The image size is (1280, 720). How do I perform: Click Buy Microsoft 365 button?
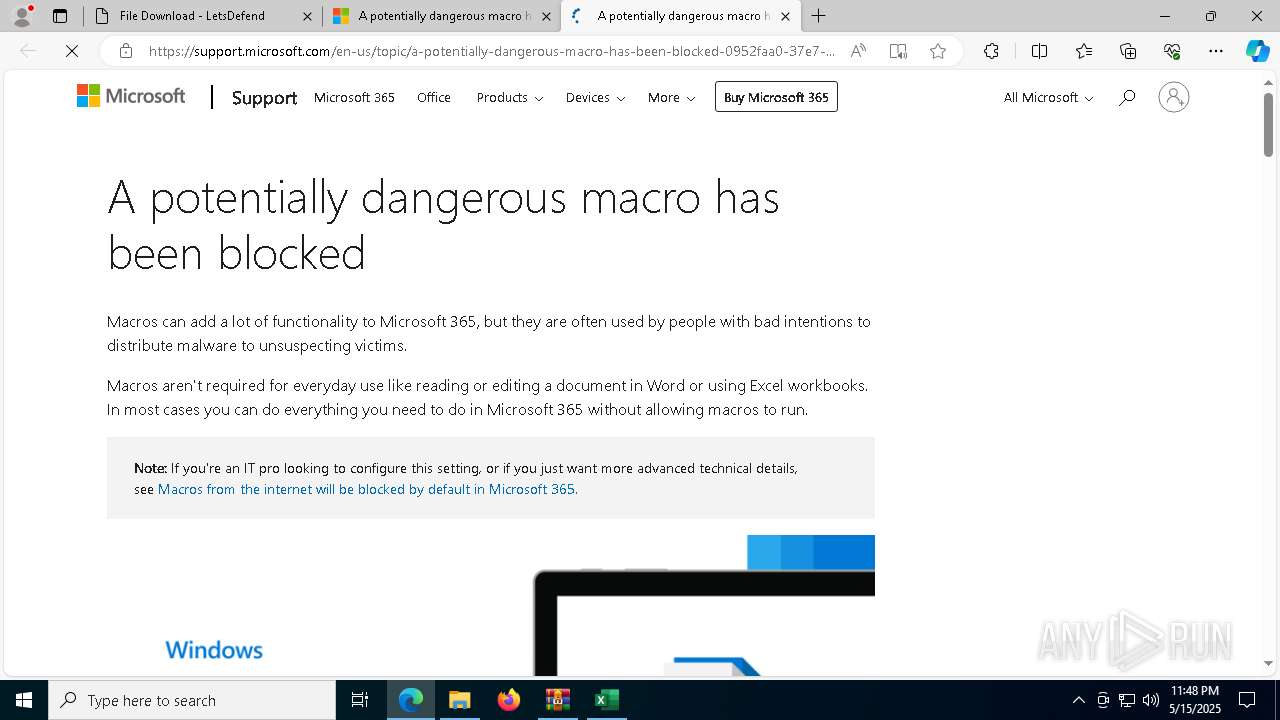click(x=776, y=97)
